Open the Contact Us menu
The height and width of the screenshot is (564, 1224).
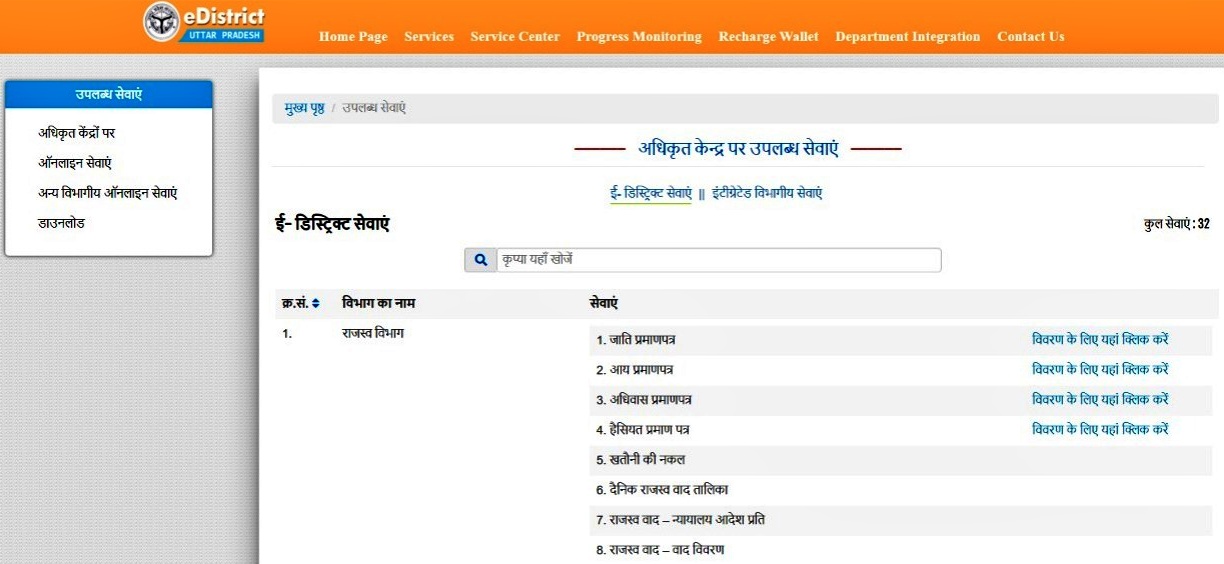[x=1030, y=36]
